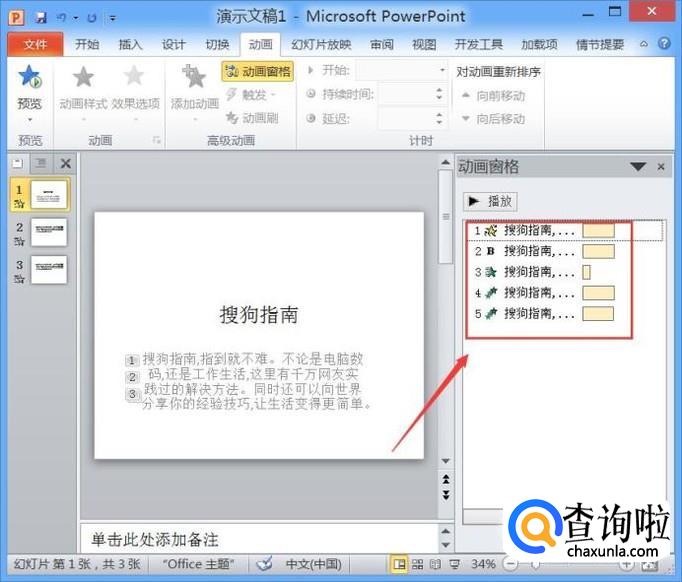The image size is (682, 582).
Task: Click the notes area 单击此处添加备注
Action: 259,539
